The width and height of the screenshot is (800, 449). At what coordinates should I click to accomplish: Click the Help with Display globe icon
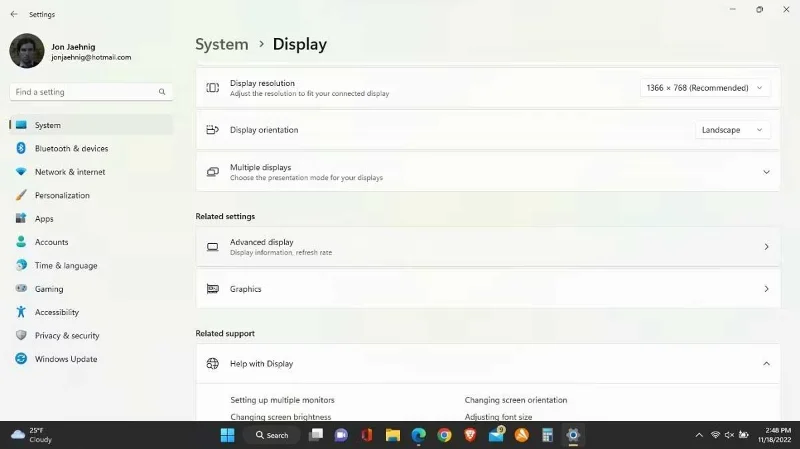click(x=213, y=364)
